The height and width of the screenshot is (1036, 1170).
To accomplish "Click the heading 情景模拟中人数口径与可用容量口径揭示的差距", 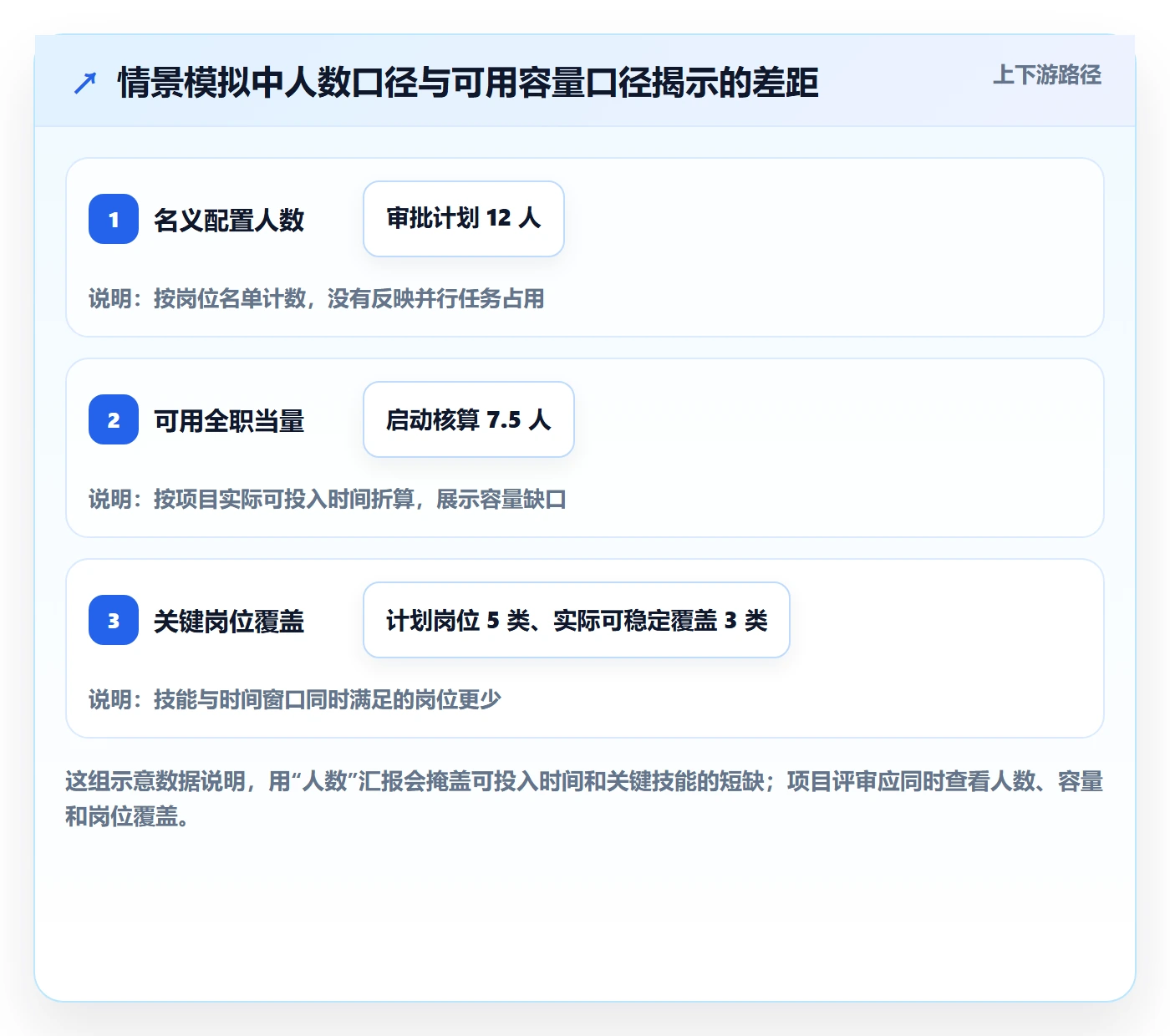I will (x=468, y=83).
